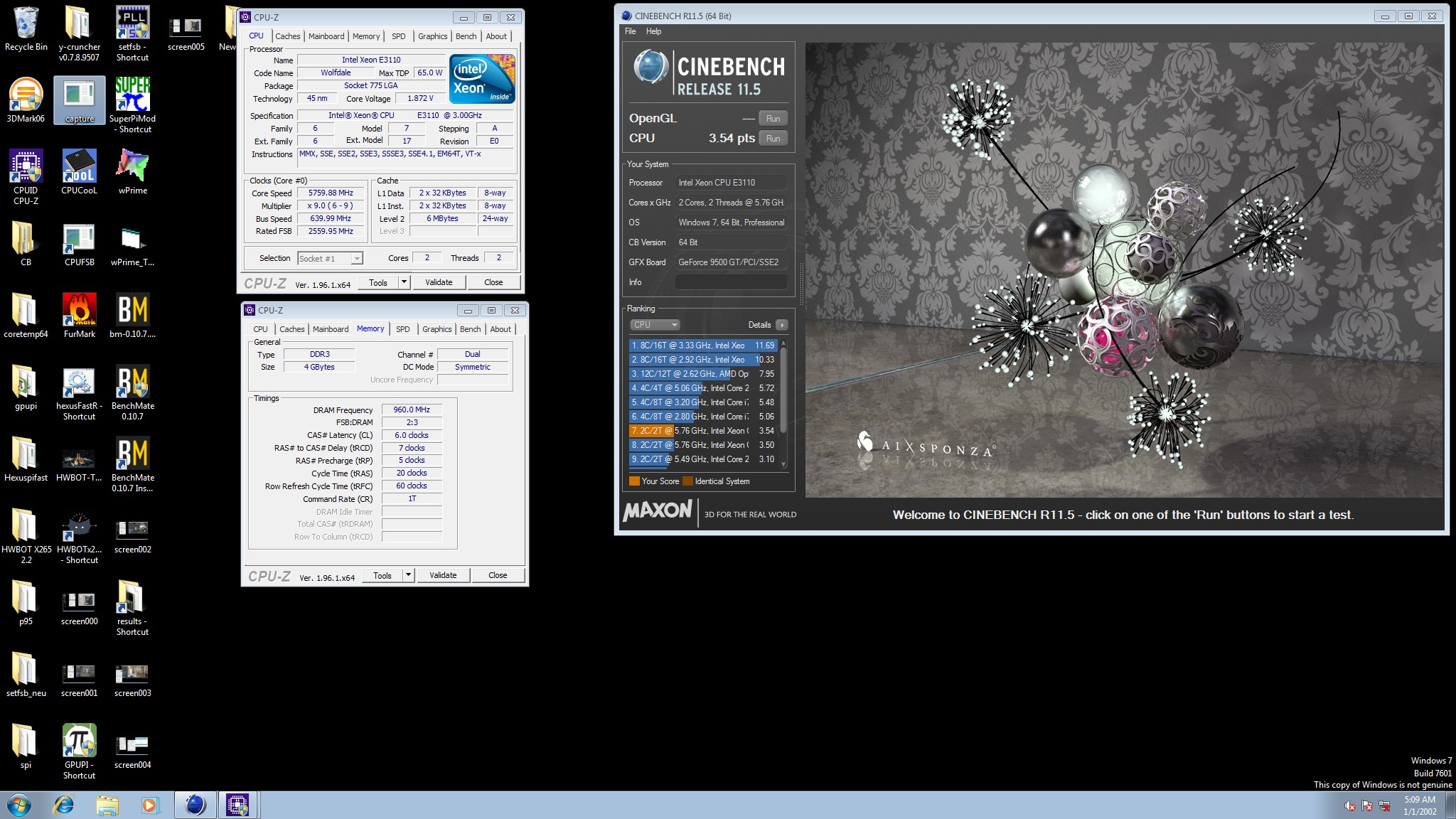This screenshot has height=819, width=1456.
Task: Switch to Caches tab in top CPU-Z
Action: pos(288,36)
